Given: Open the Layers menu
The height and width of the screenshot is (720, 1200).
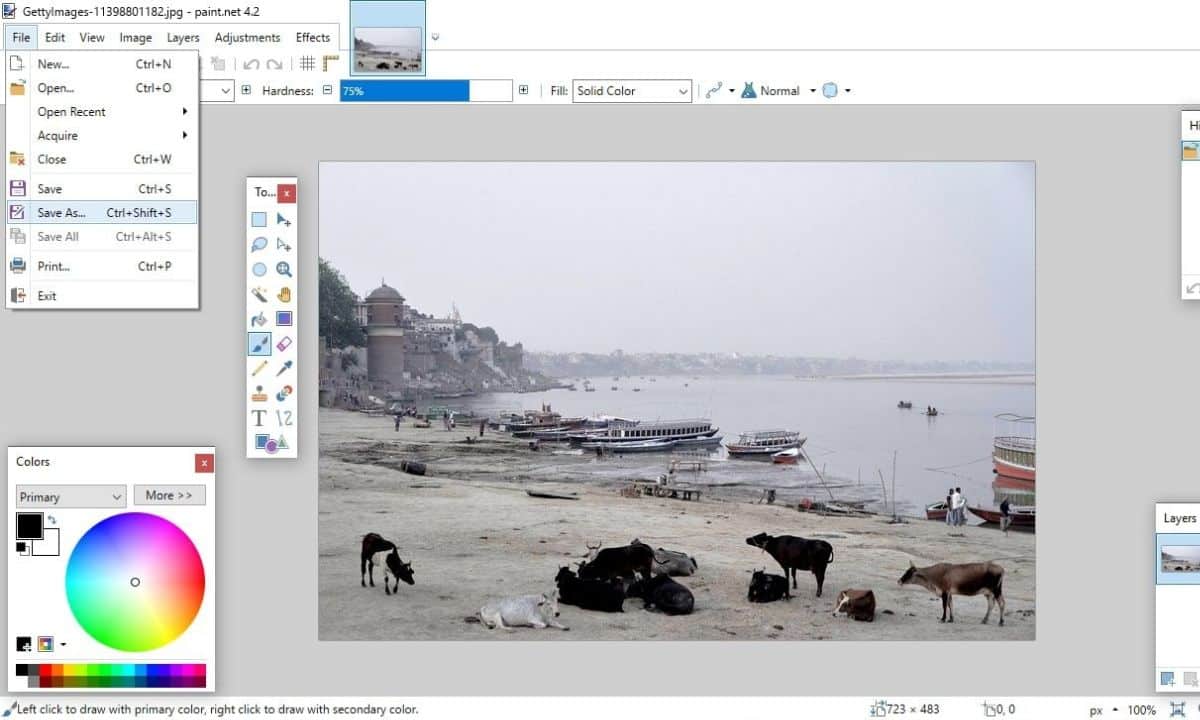Looking at the screenshot, I should [183, 38].
